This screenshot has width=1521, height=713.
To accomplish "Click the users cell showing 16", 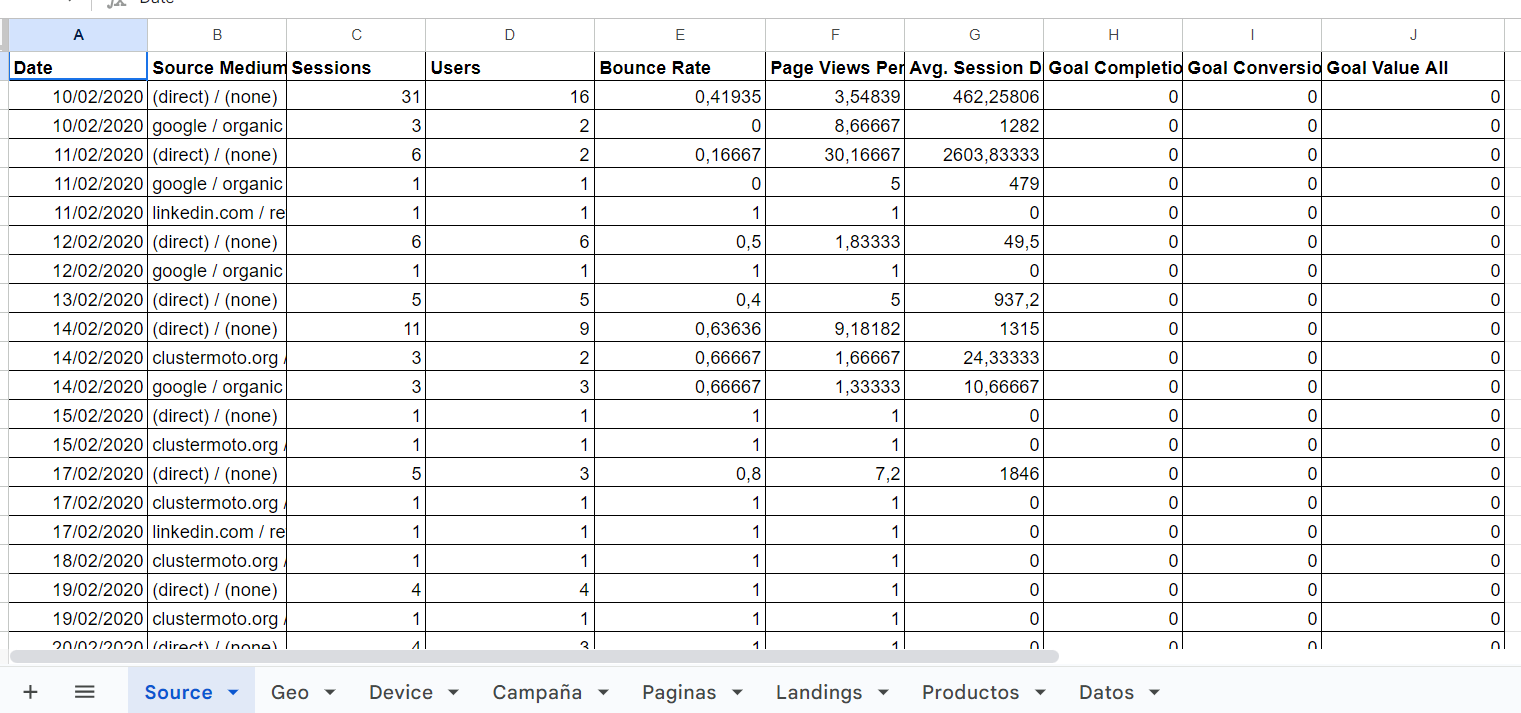I will coord(510,97).
